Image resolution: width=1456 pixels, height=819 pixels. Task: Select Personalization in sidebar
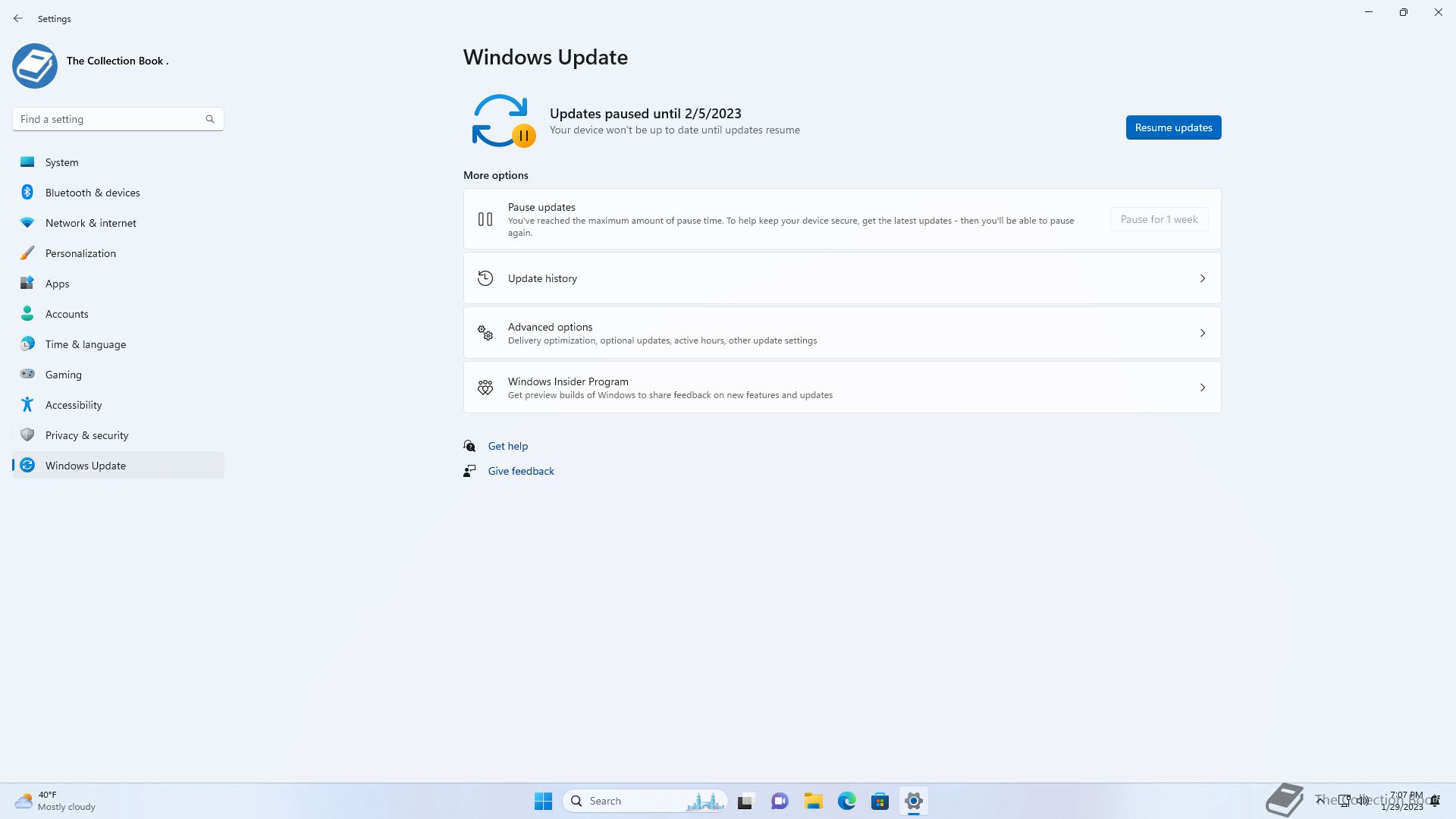[x=118, y=253]
